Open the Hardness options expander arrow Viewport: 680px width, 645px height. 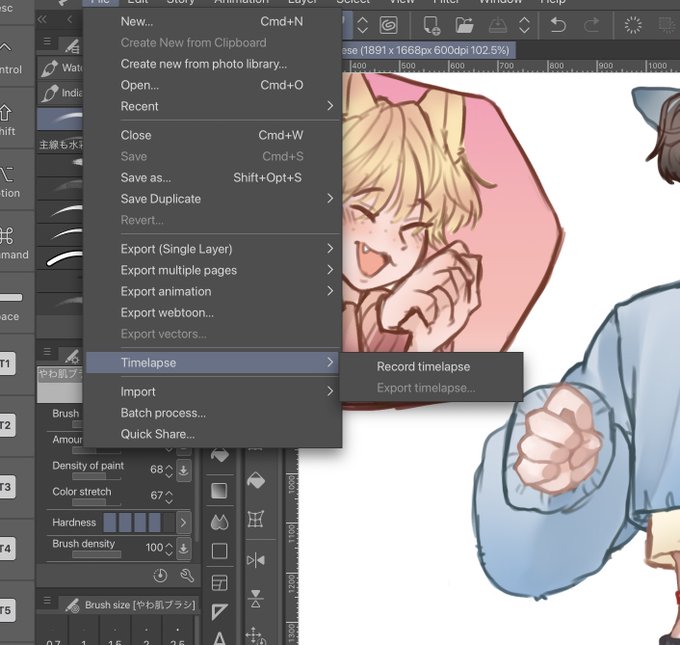pos(183,523)
